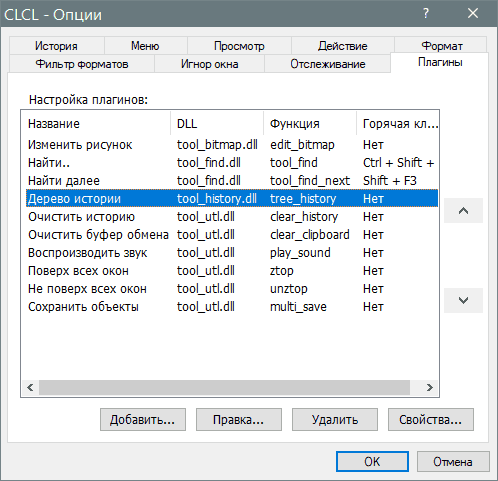Click the edit_bitmap function cell
498x481 pixels.
coord(302,145)
